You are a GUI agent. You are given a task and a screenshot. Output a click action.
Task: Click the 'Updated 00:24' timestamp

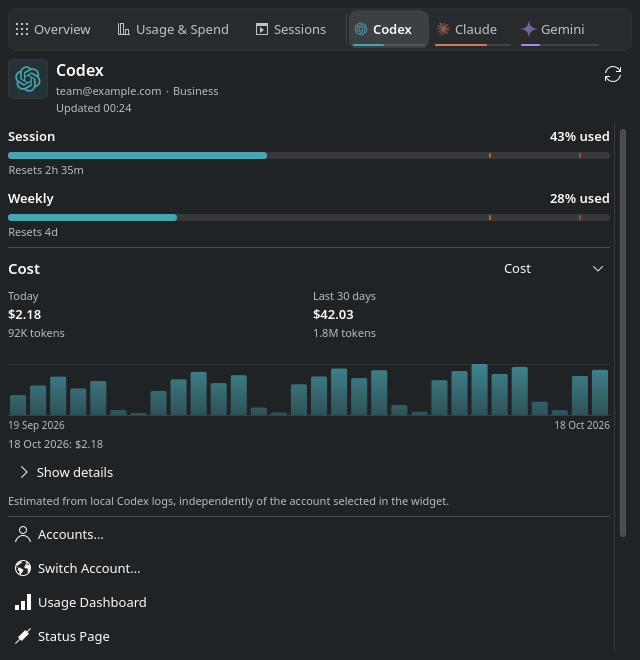pos(93,108)
